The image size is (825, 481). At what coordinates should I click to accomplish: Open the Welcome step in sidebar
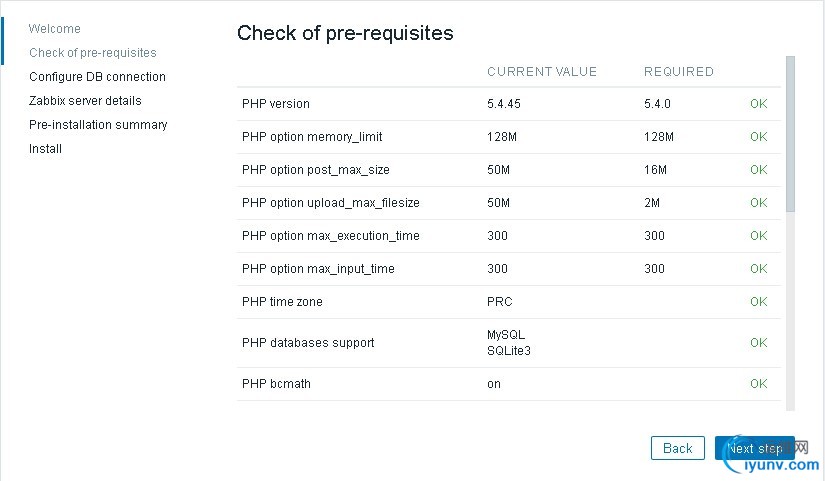click(55, 29)
